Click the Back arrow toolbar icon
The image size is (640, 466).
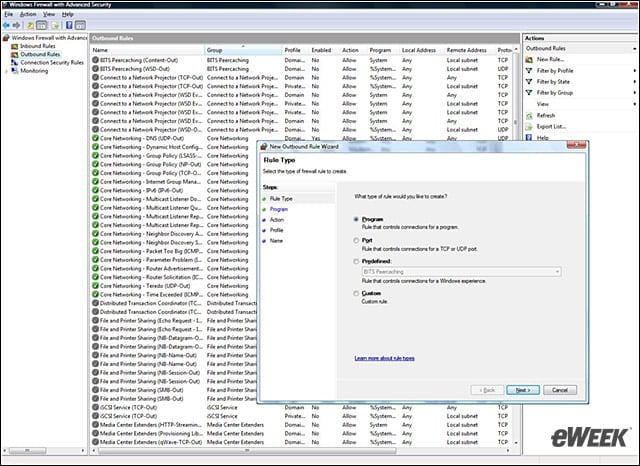(6, 25)
